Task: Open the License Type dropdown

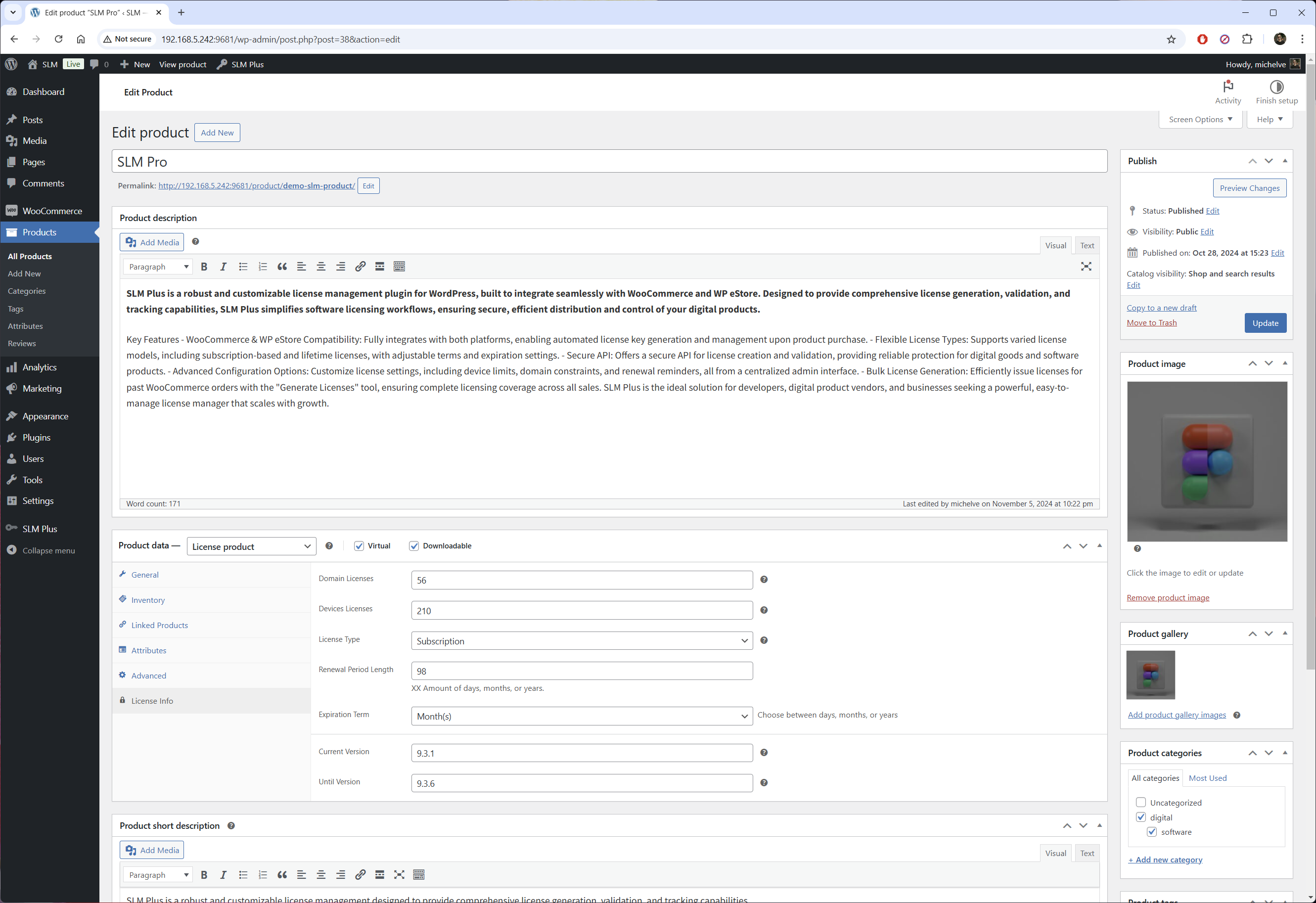Action: 582,641
